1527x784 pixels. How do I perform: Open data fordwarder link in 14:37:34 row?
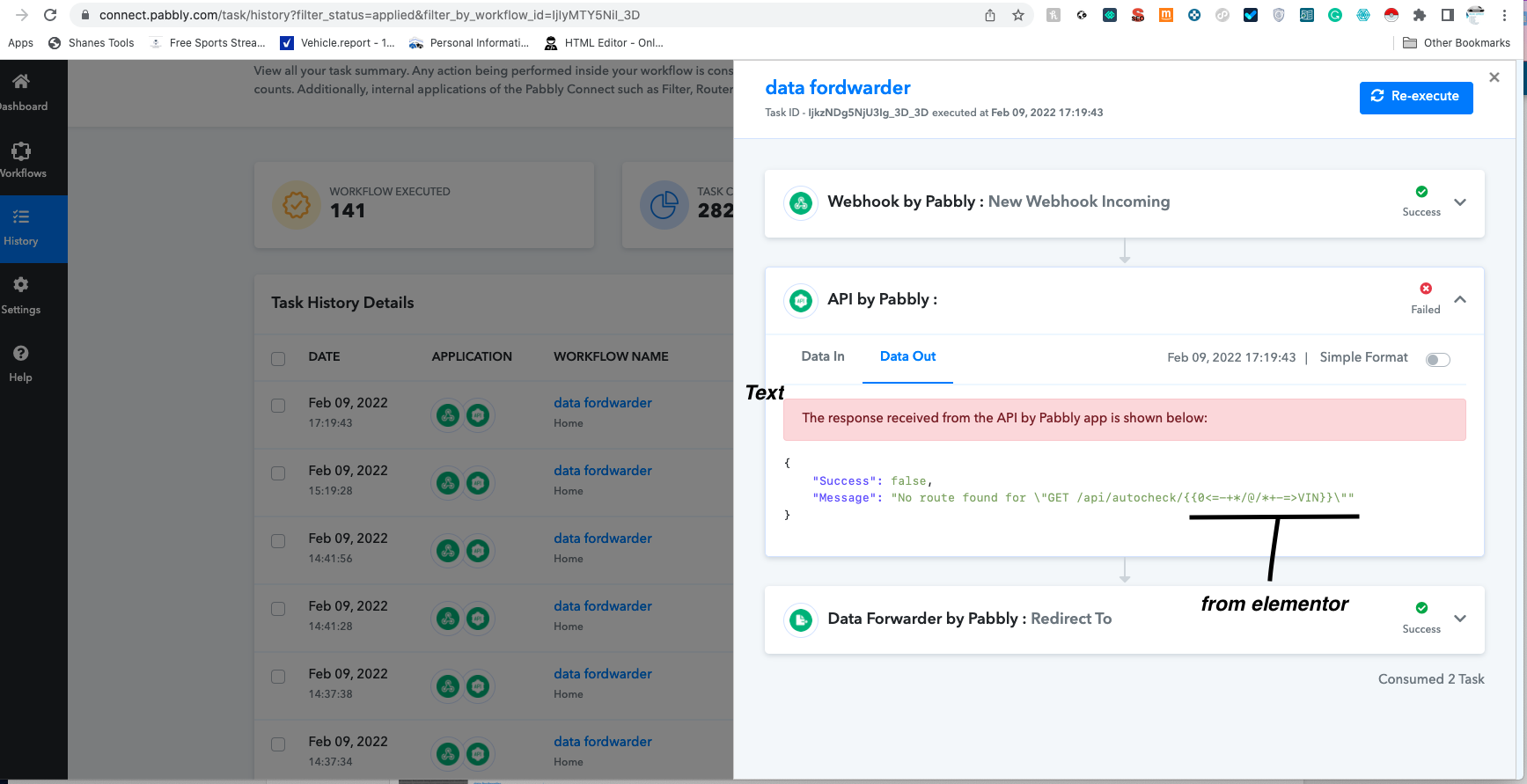[x=603, y=742]
